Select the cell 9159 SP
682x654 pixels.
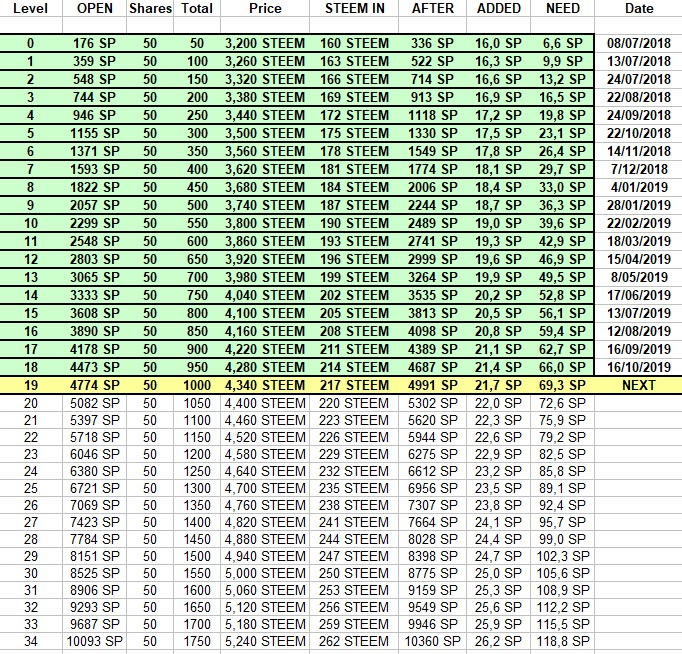click(432, 591)
